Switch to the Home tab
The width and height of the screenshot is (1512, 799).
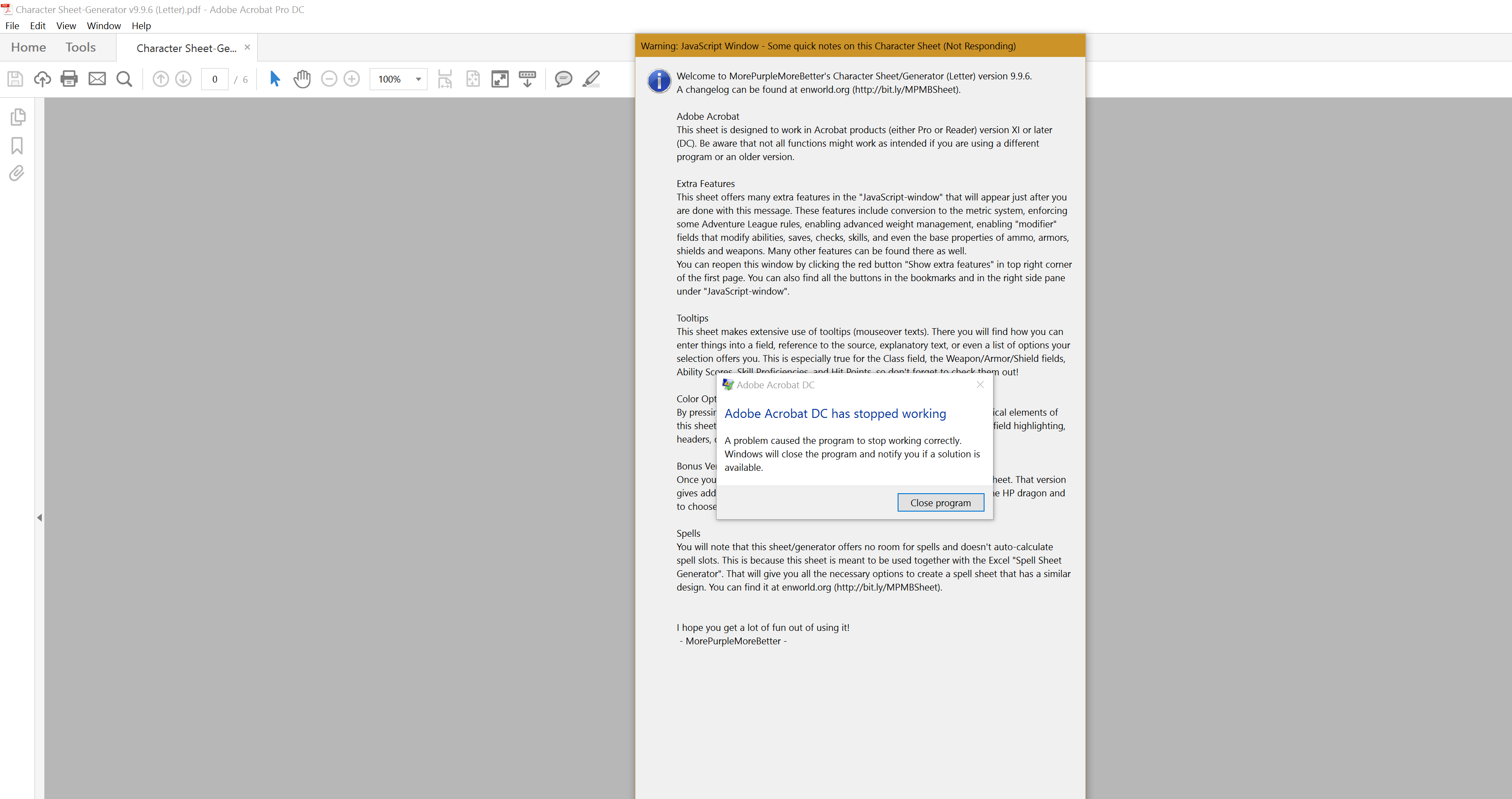pyautogui.click(x=29, y=48)
